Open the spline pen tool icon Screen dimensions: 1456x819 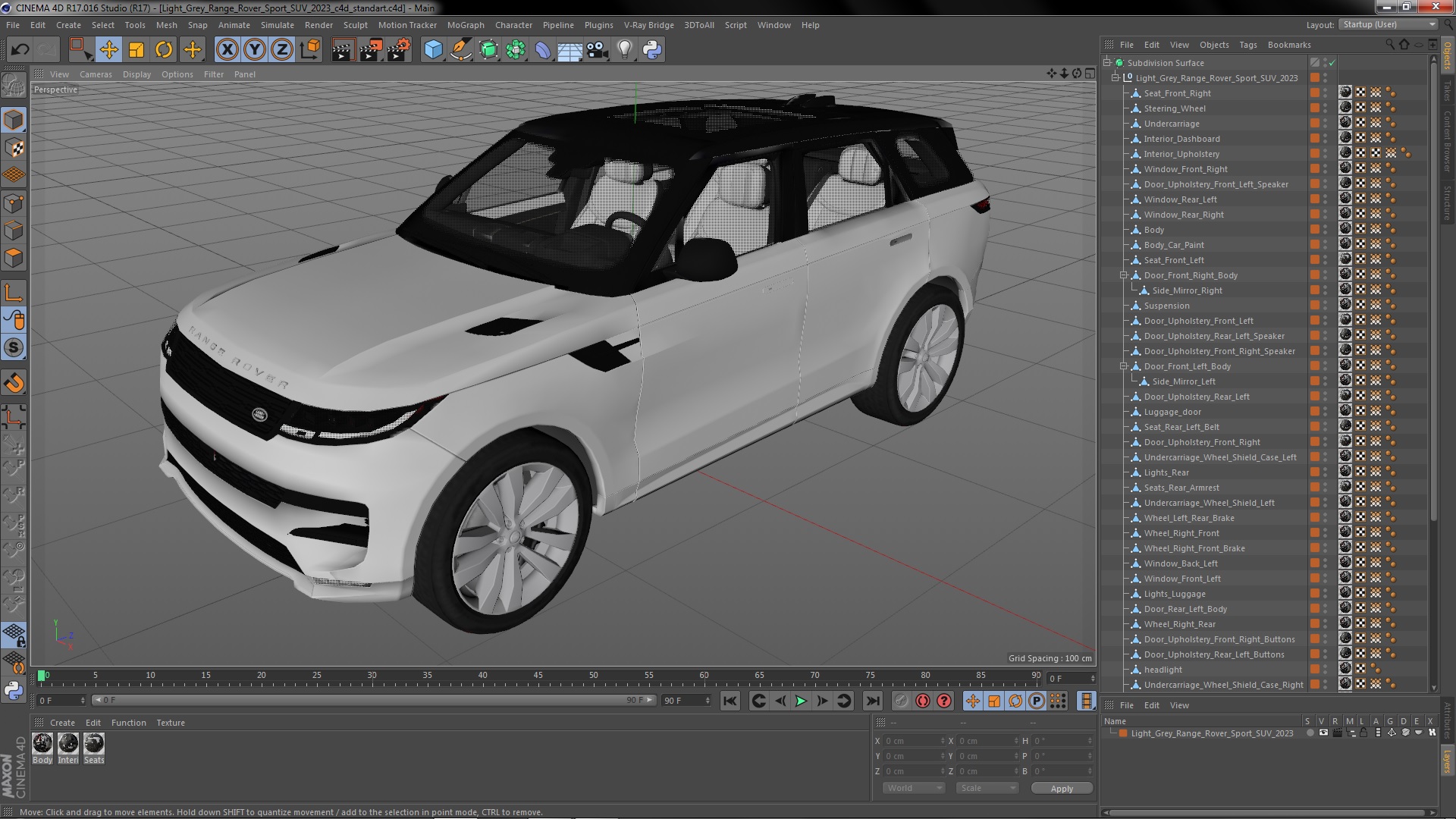[x=460, y=50]
